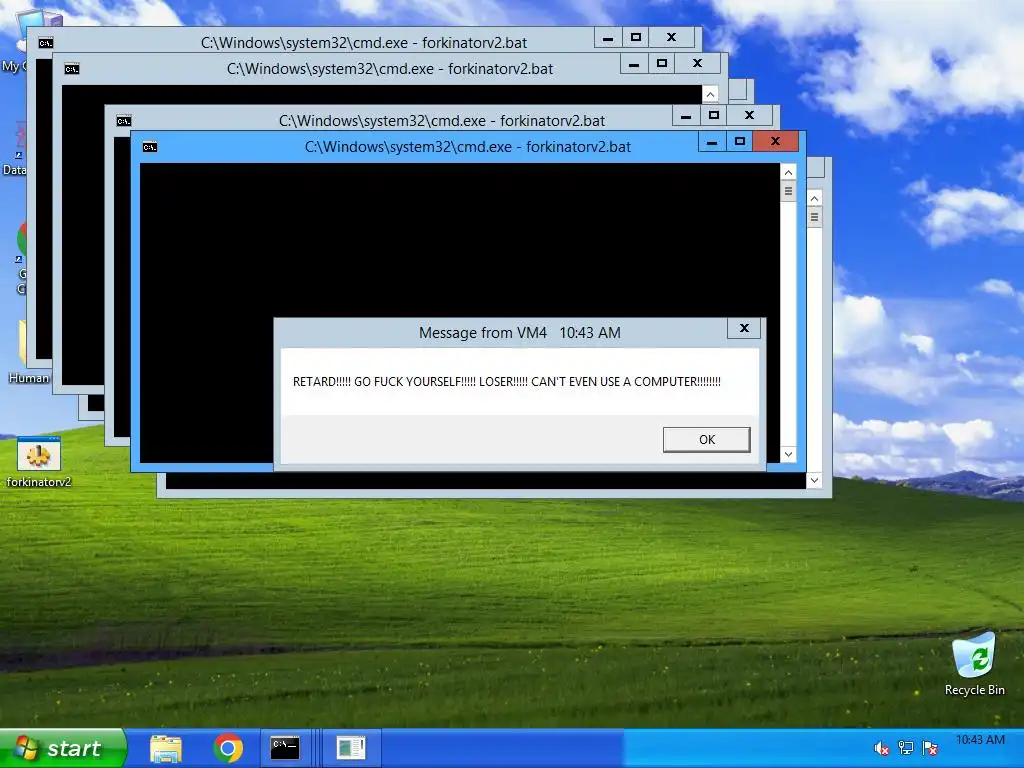Close the Message from VM4 dialog
Viewport: 1024px width, 768px height.
pyautogui.click(x=744, y=328)
